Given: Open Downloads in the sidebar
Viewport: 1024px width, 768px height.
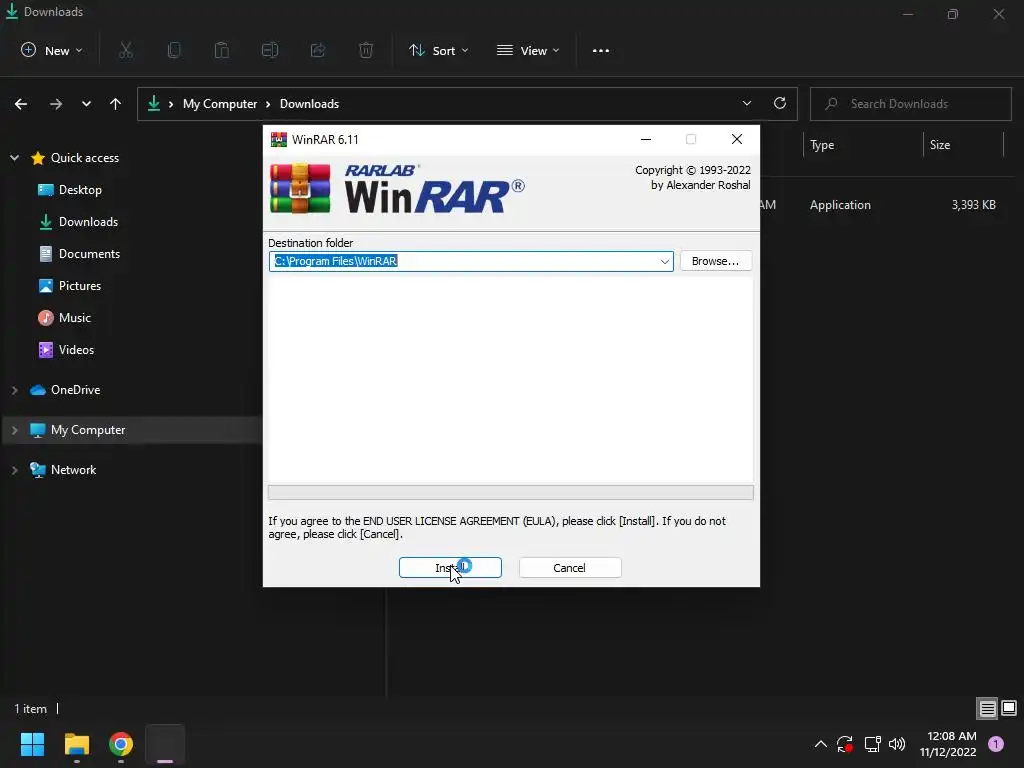Looking at the screenshot, I should (88, 221).
